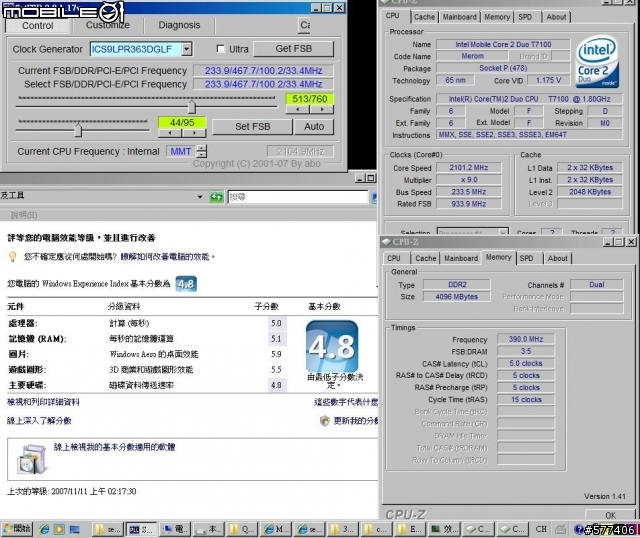Click the large 4.8 Windows score logo
Viewport: 640px width, 538px height.
(x=332, y=346)
